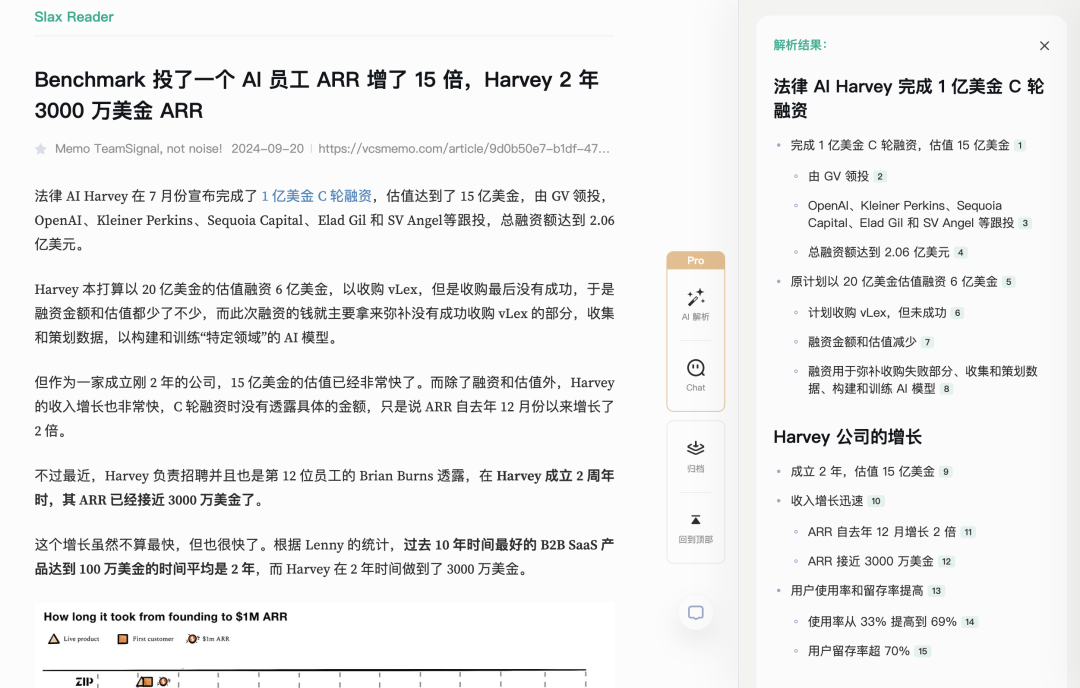Image resolution: width=1080 pixels, height=688 pixels.
Task: Click reference badge 9 after 成立 2 年
Action: click(x=946, y=472)
